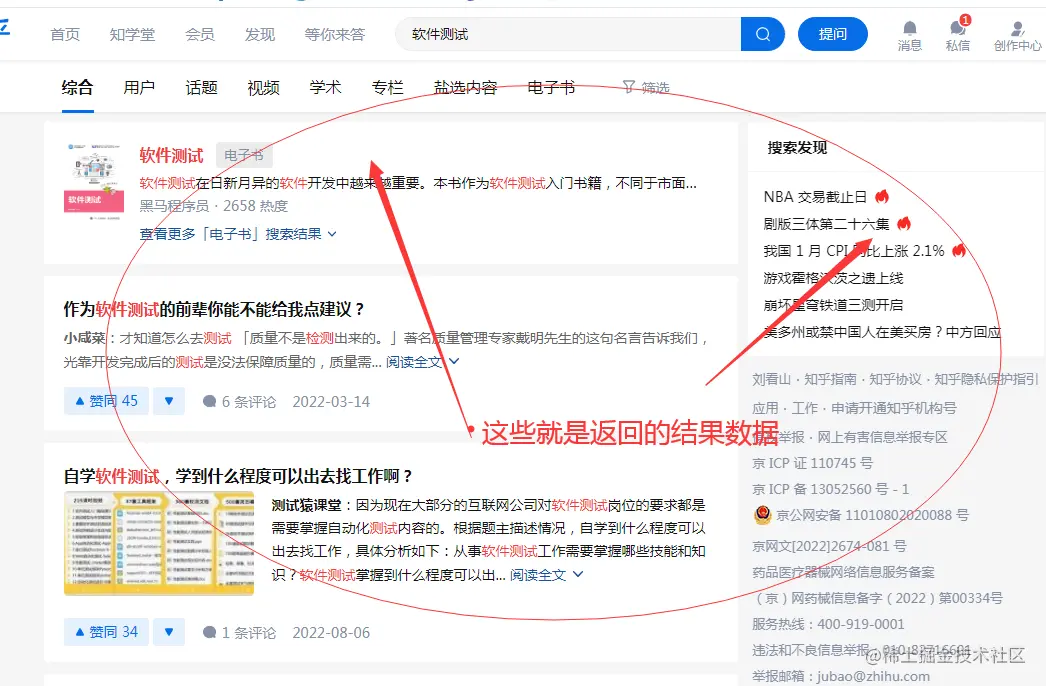
Task: Click the 知乎协议 footer link
Action: [x=895, y=379]
